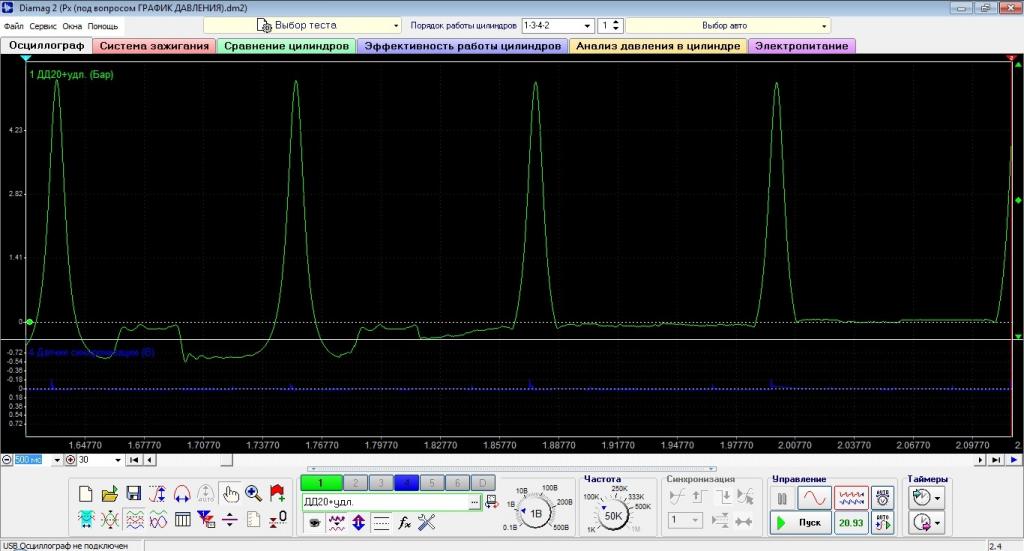The image size is (1024, 551).
Task: Click the blue up-down arrows channel icon
Action: click(359, 522)
